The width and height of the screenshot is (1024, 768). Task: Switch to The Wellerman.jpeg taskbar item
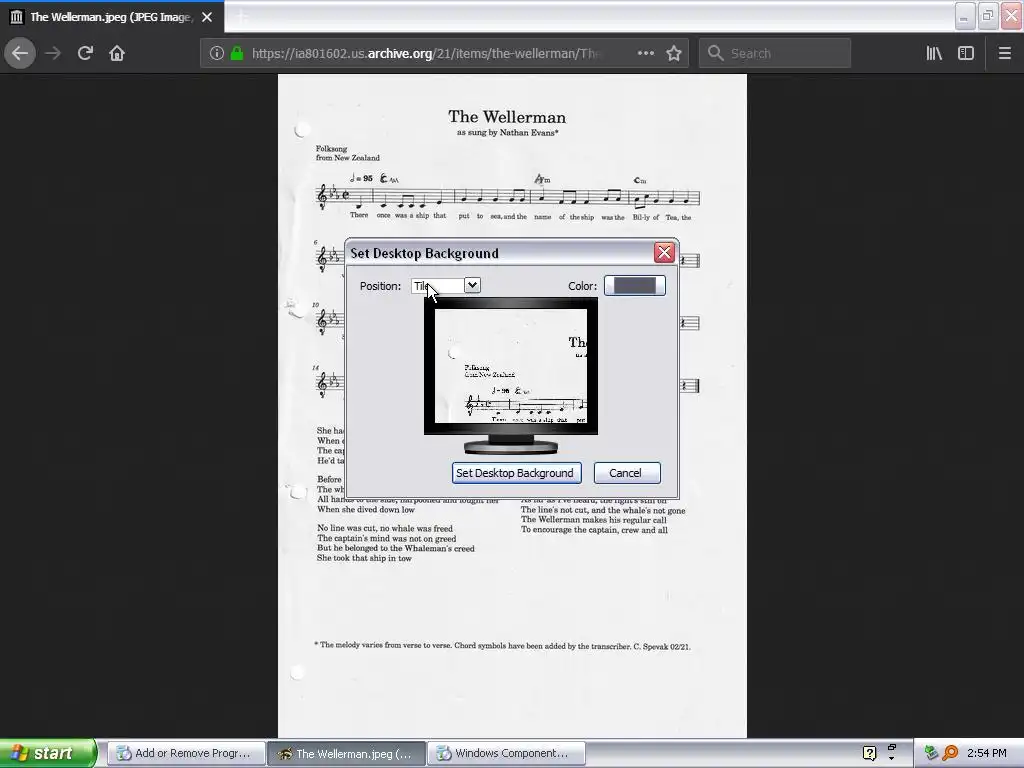tap(346, 753)
